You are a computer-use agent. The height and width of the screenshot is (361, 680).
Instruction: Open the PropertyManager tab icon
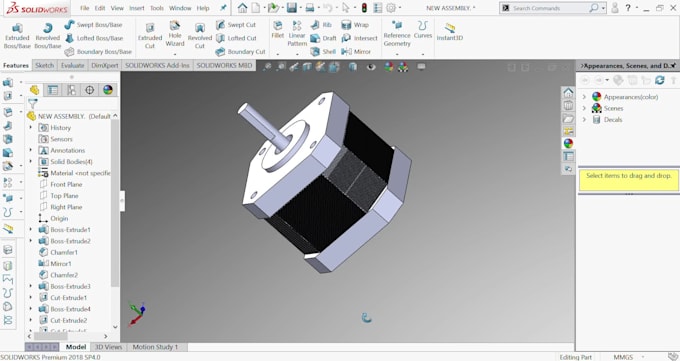[53, 90]
